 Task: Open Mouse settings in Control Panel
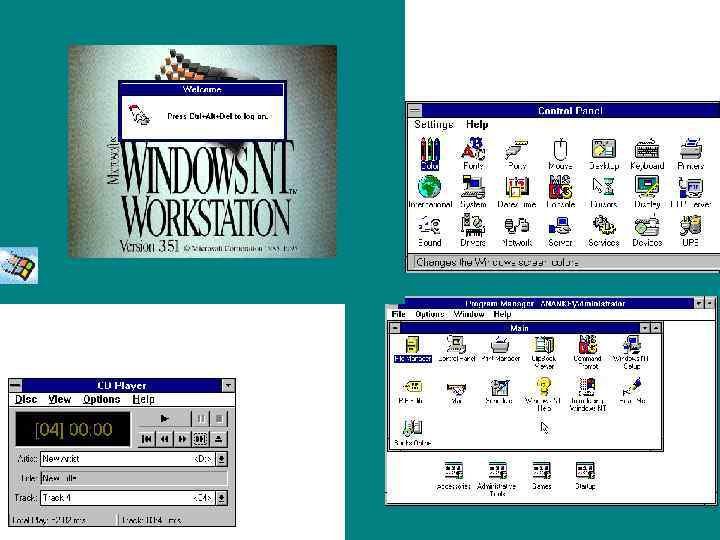click(560, 153)
